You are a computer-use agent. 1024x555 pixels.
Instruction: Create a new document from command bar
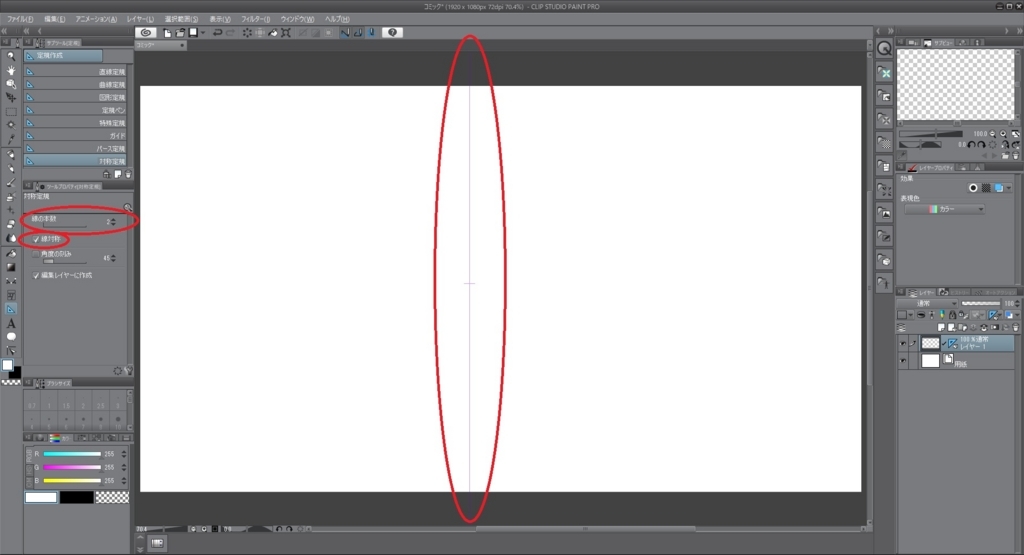coord(168,33)
